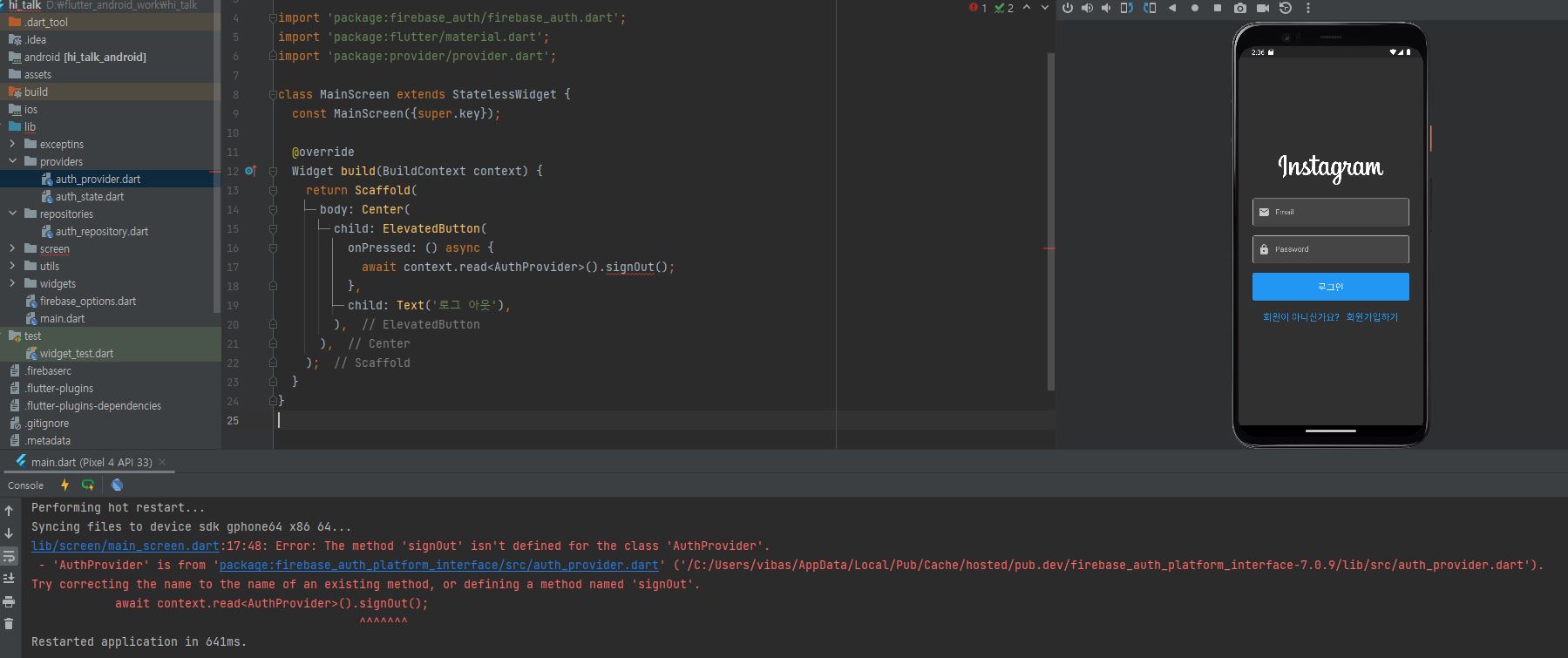Open lib/screen/main_screen.dart error link

126,546
